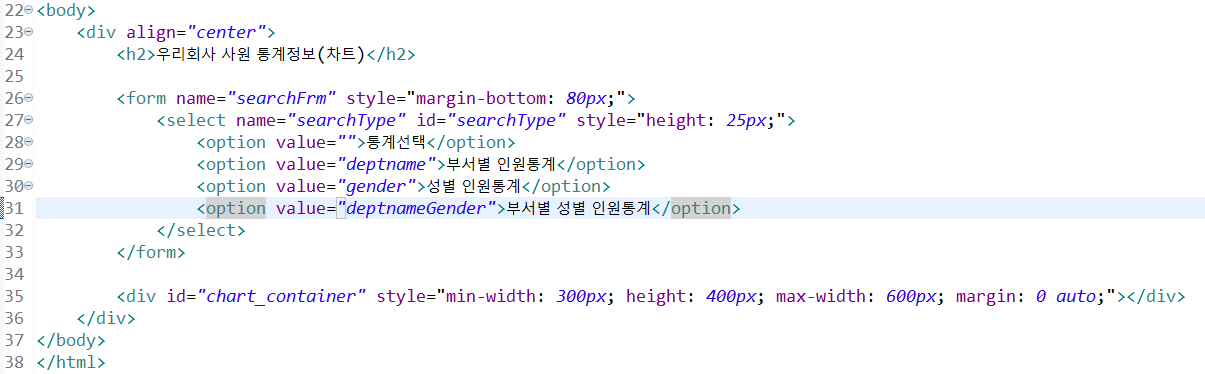Click the 통계선택 option text
Viewport: 1205px width, 374px height.
[x=397, y=142]
